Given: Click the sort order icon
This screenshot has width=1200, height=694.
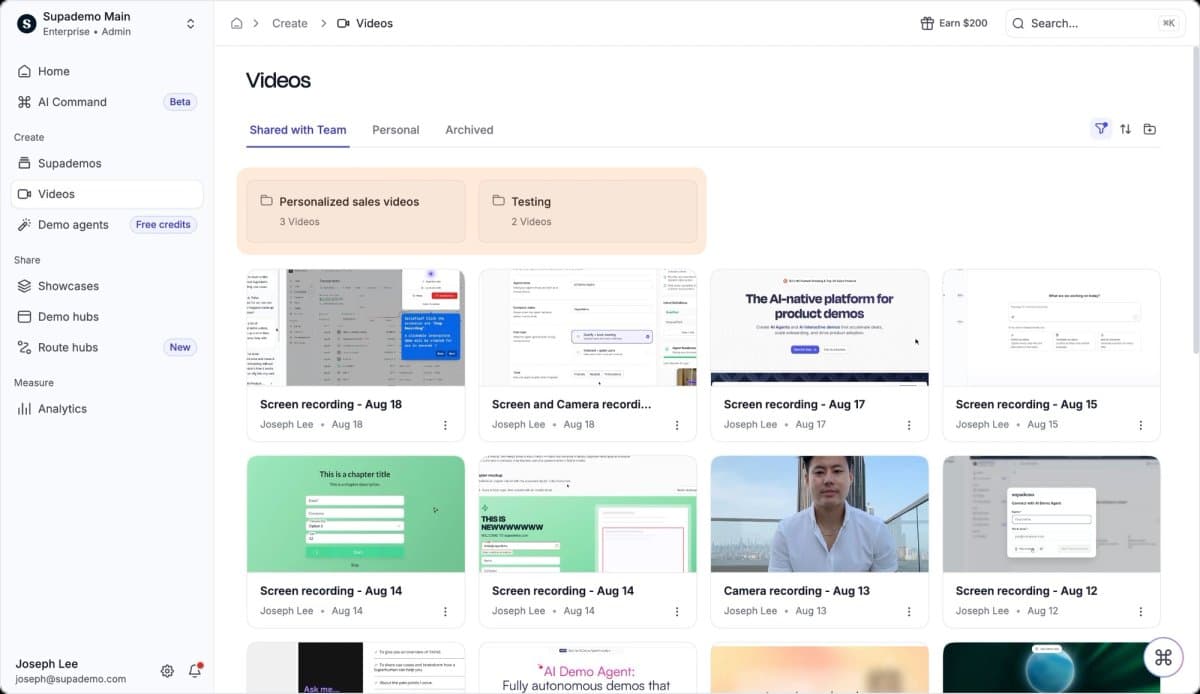Looking at the screenshot, I should (x=1126, y=129).
